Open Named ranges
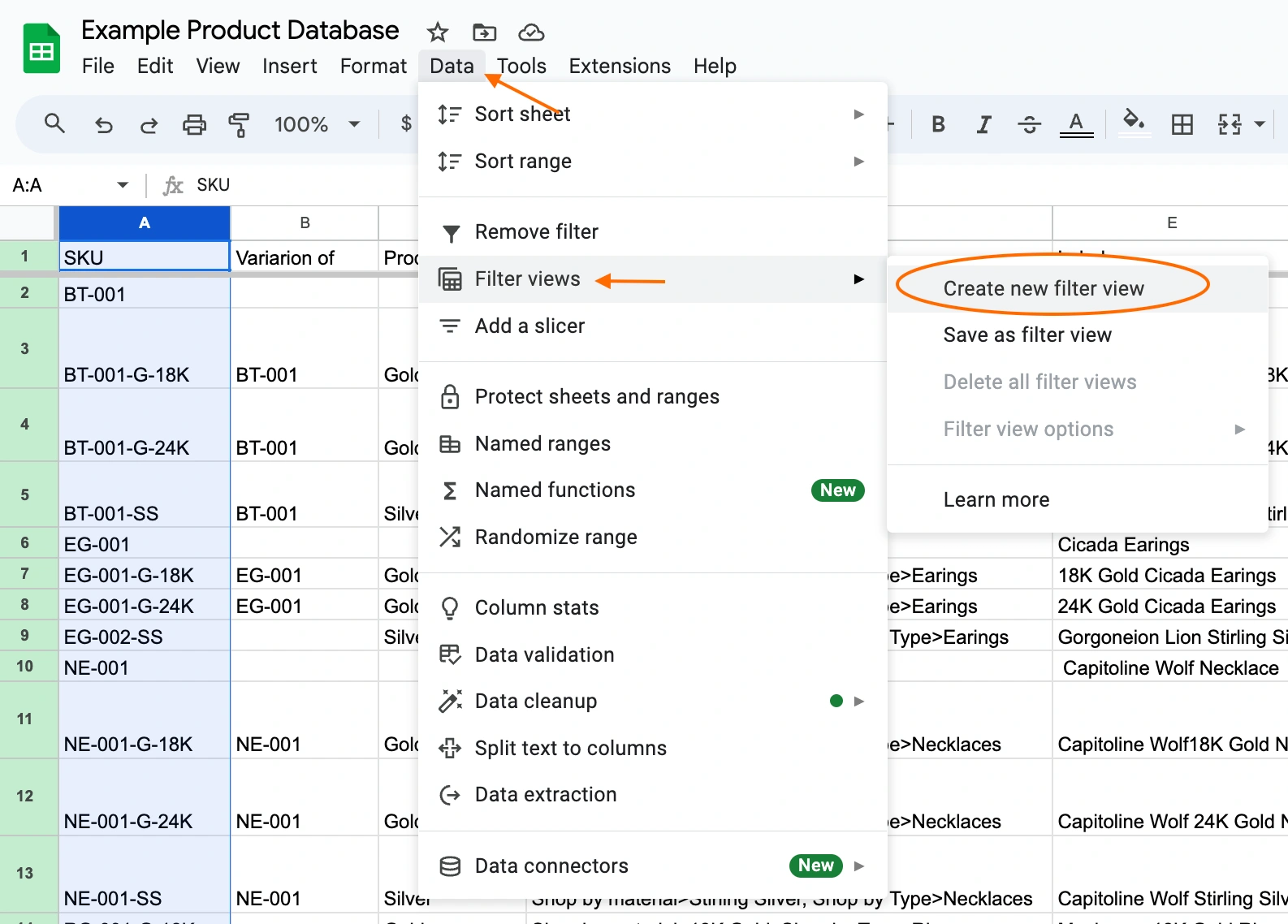 [x=652, y=443]
